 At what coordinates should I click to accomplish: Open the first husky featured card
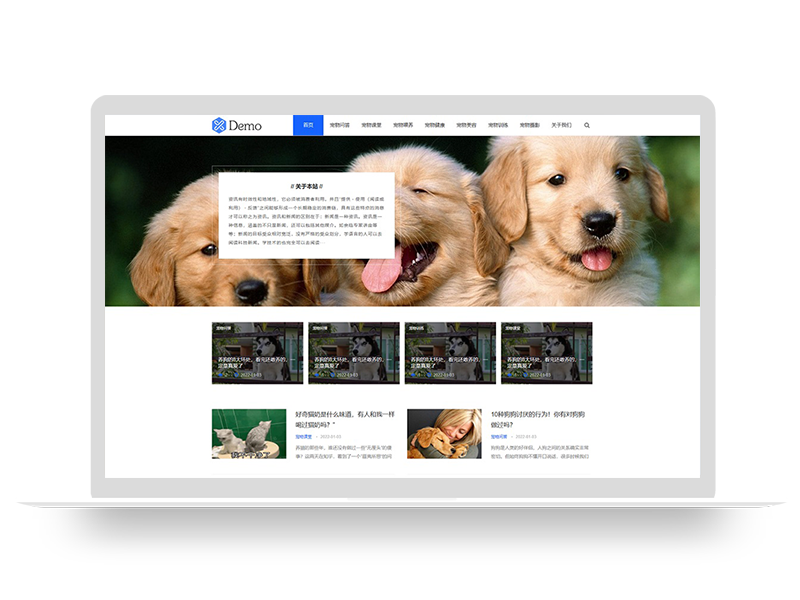click(x=257, y=352)
